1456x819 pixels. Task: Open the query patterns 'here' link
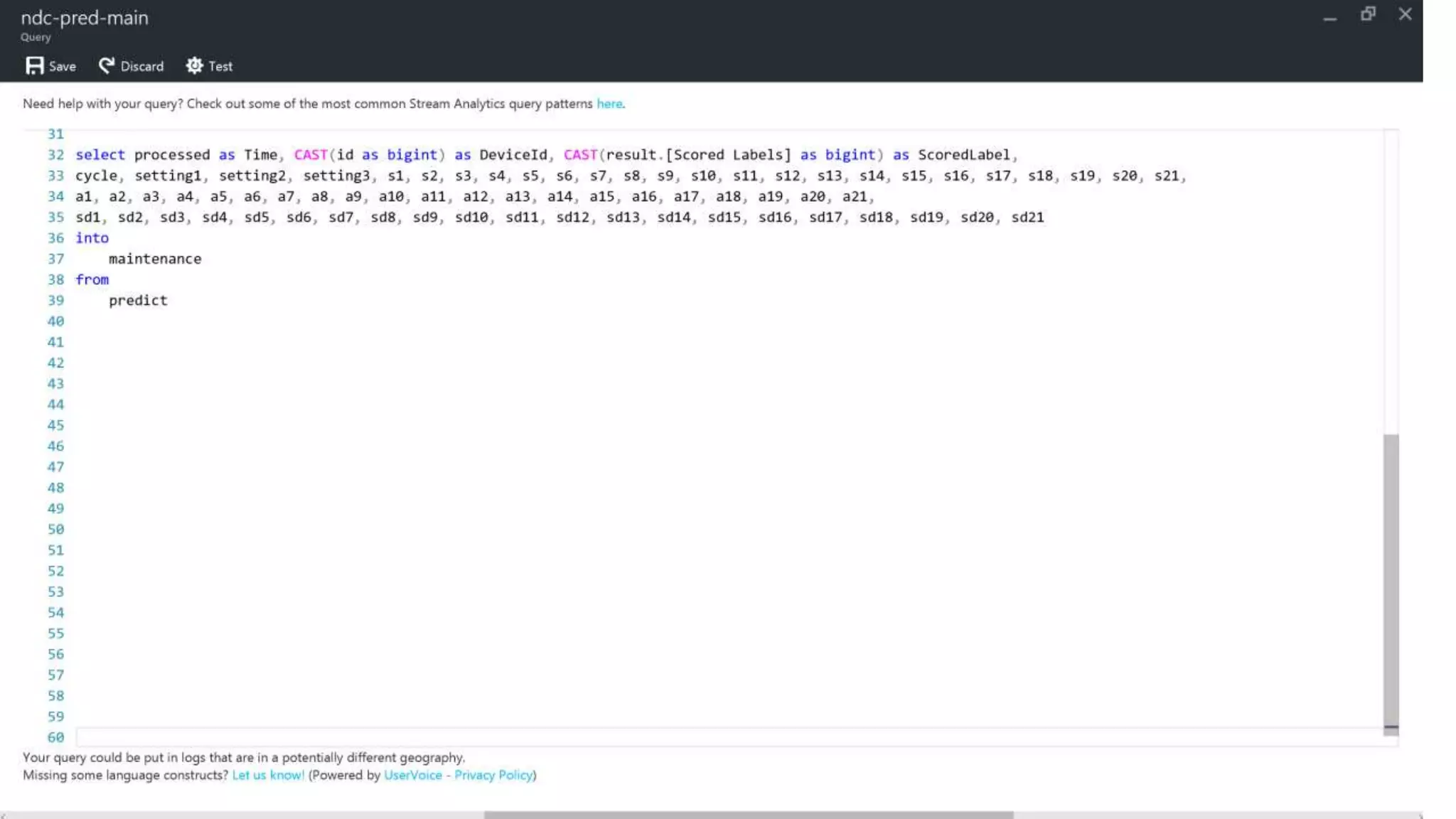point(609,104)
